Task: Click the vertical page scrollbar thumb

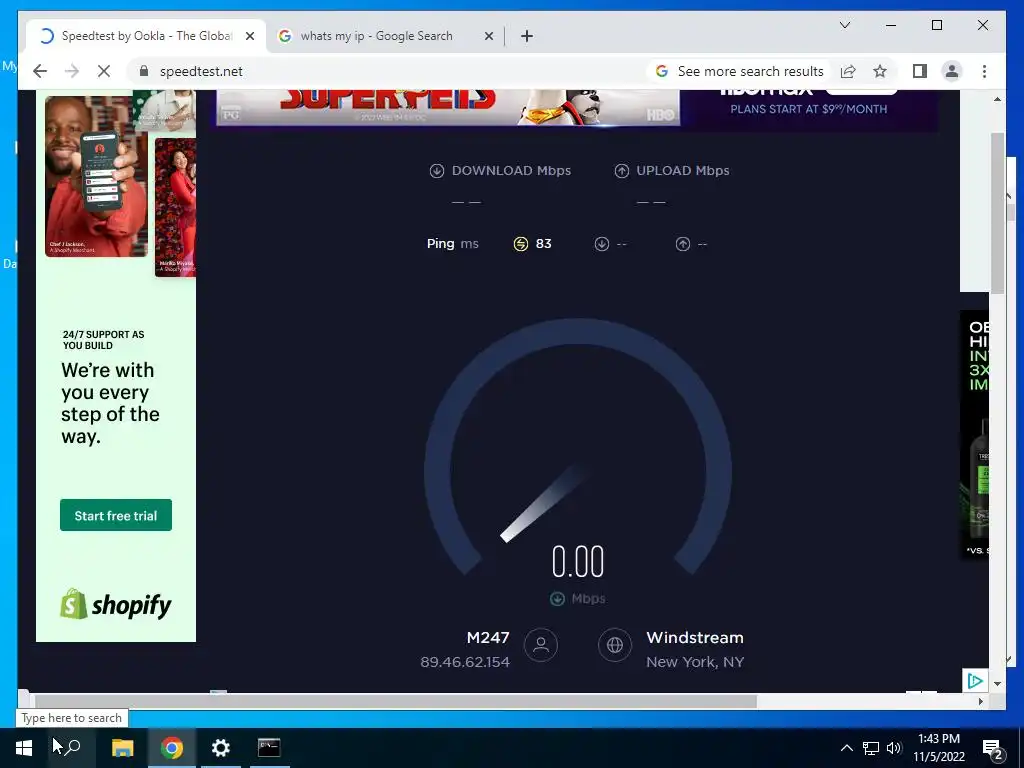Action: (x=997, y=212)
